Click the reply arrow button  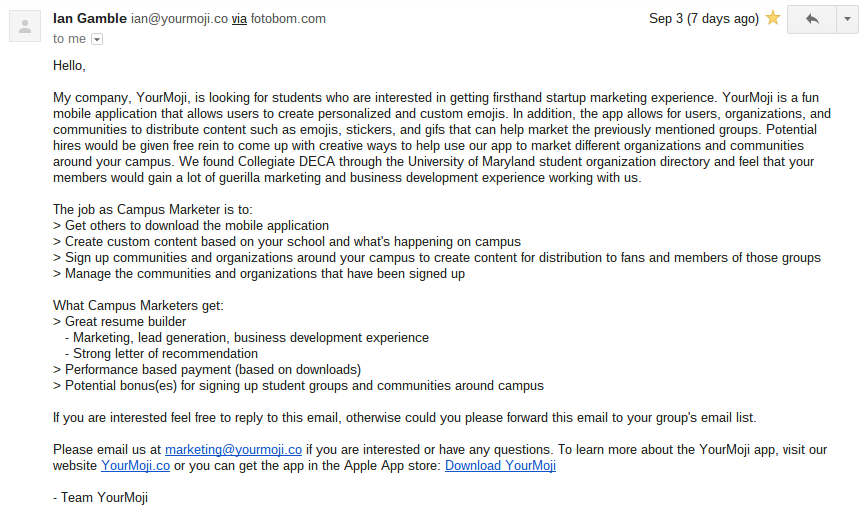812,19
